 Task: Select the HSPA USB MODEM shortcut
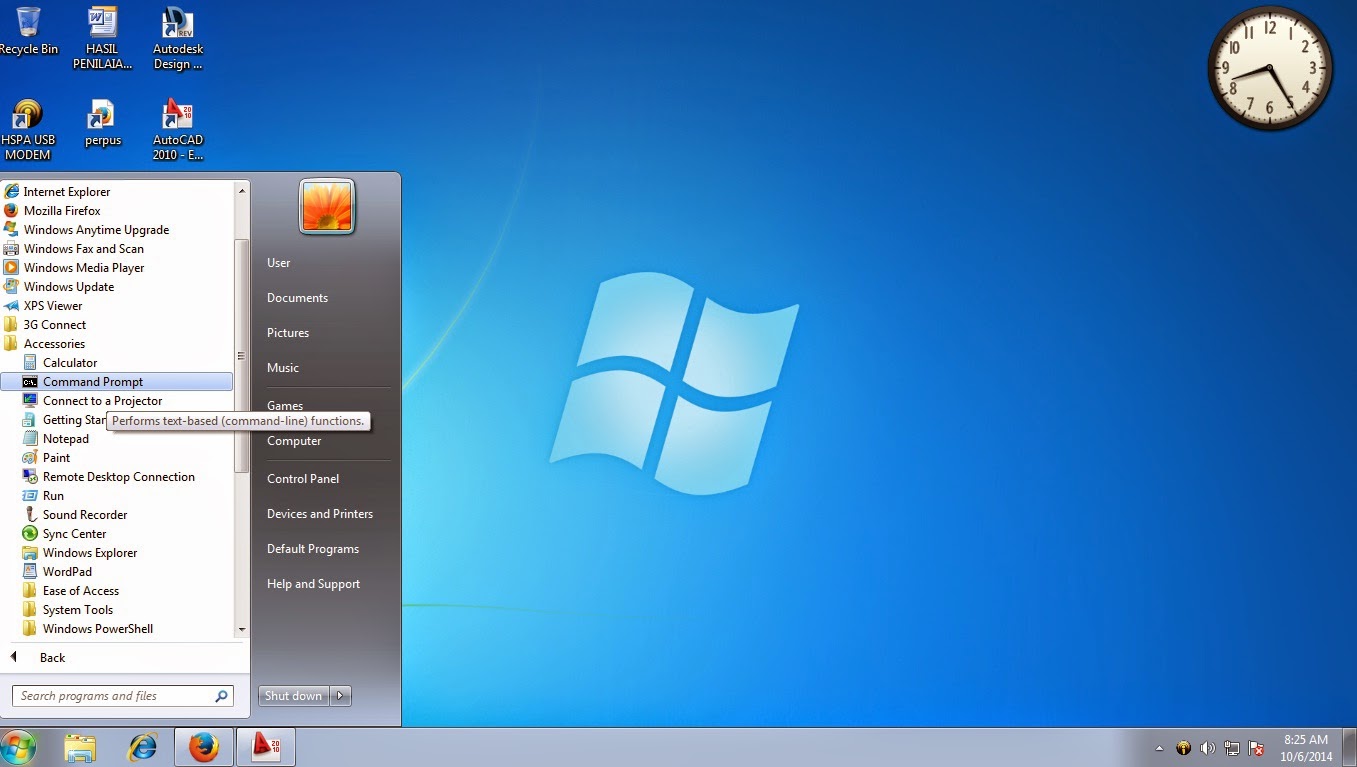(x=27, y=130)
